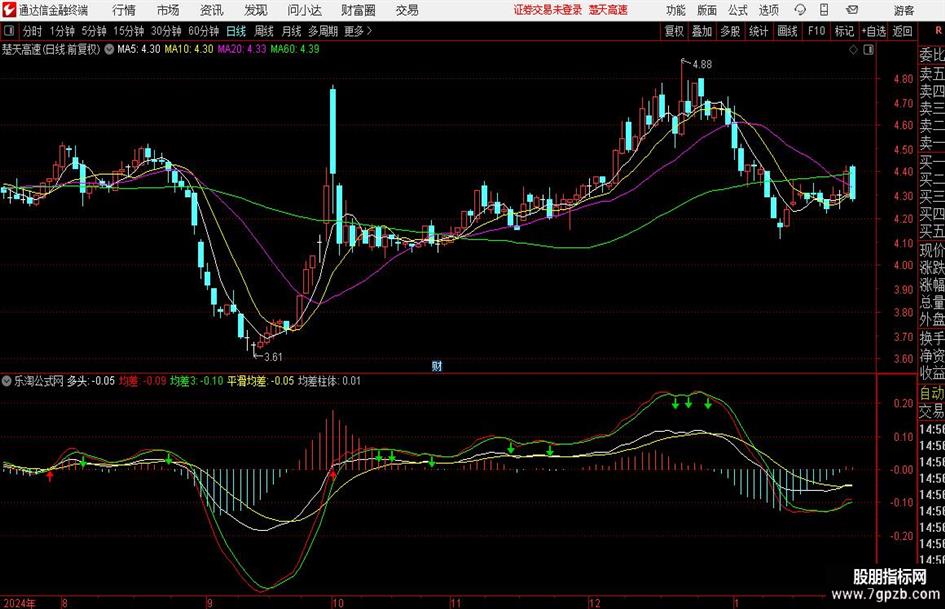
Task: Click the 自动 label in the side panel
Action: coord(932,393)
